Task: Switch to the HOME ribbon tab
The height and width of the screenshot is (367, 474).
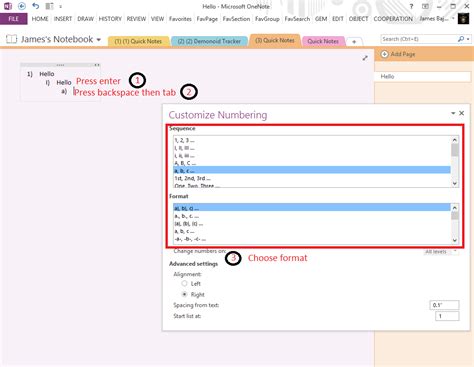Action: [x=40, y=19]
